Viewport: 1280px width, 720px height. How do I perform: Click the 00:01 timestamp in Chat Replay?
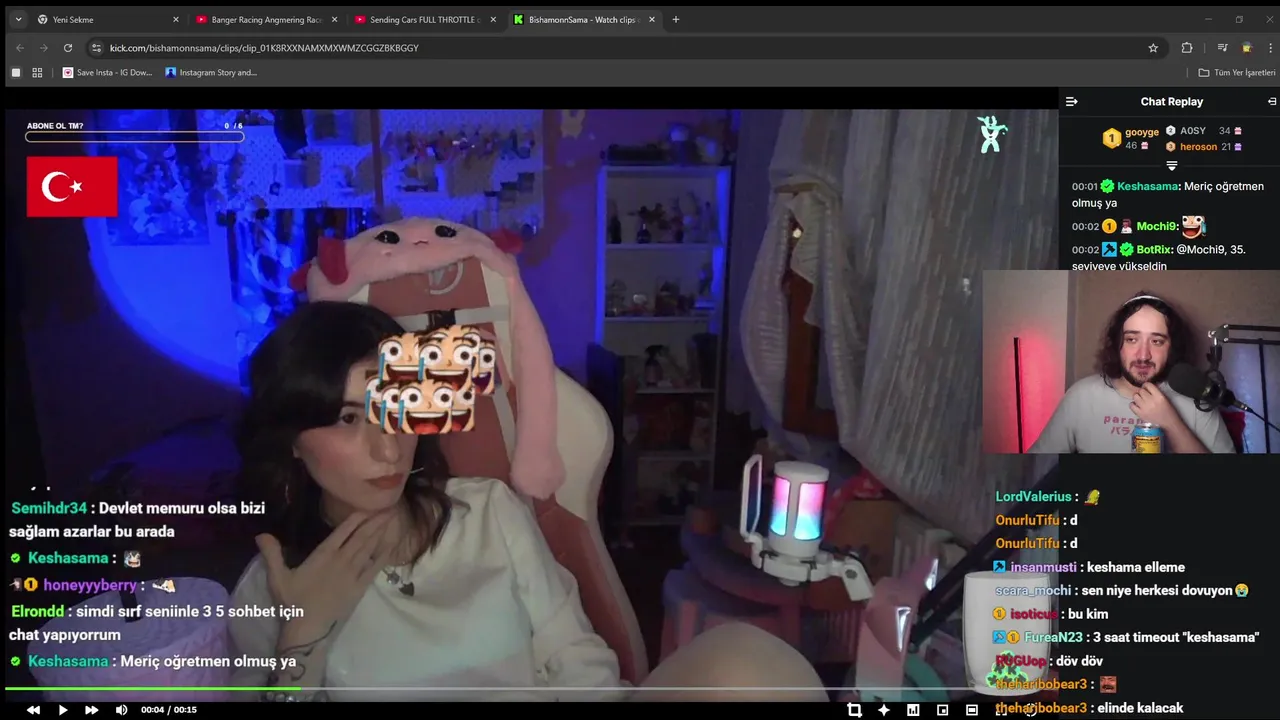(1084, 187)
